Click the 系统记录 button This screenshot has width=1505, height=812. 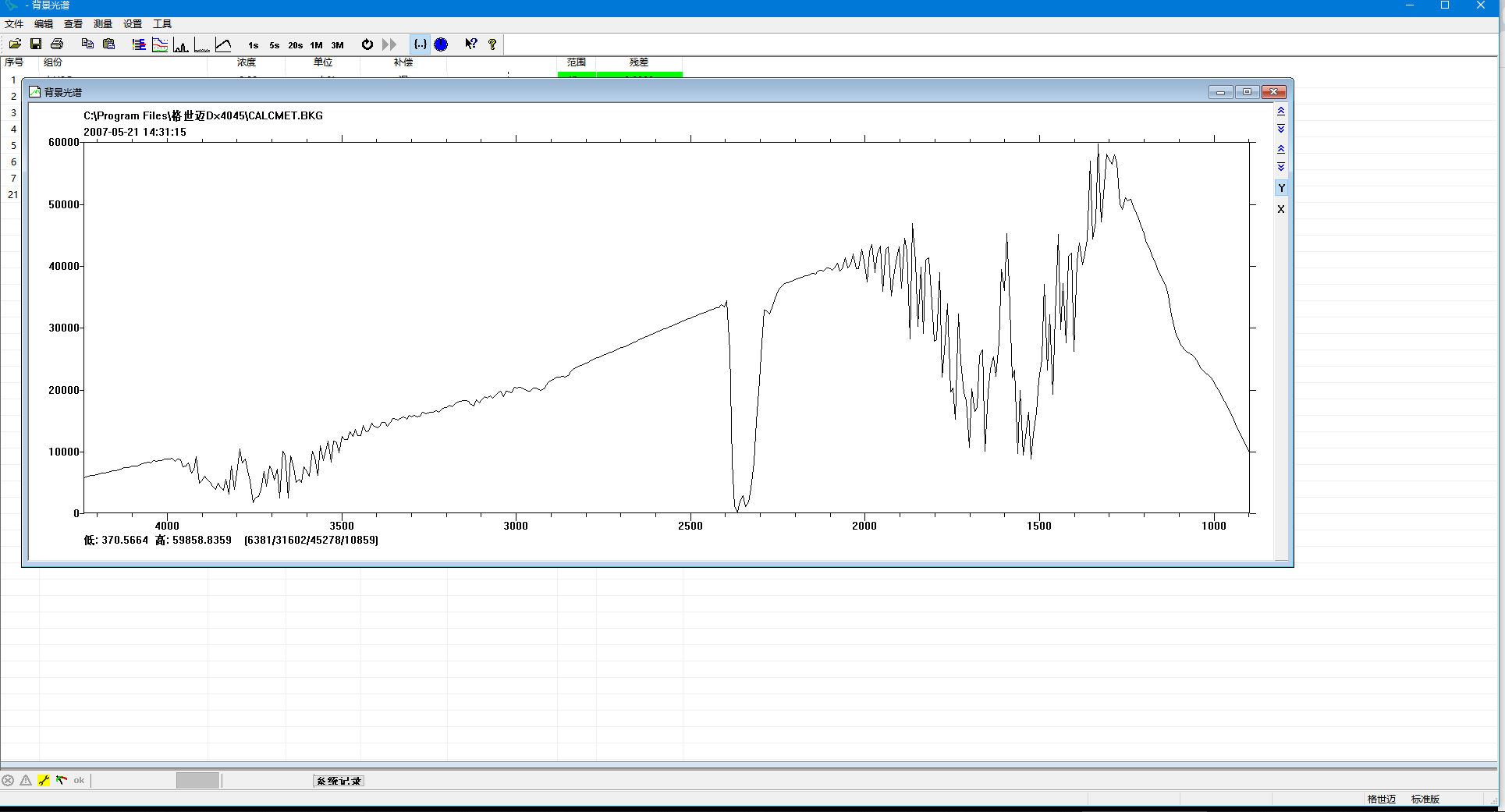click(x=339, y=781)
